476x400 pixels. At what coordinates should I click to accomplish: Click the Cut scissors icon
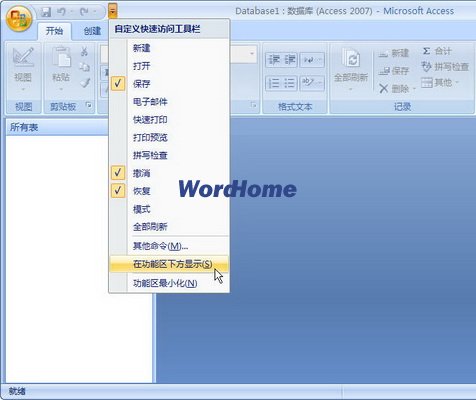coord(84,51)
